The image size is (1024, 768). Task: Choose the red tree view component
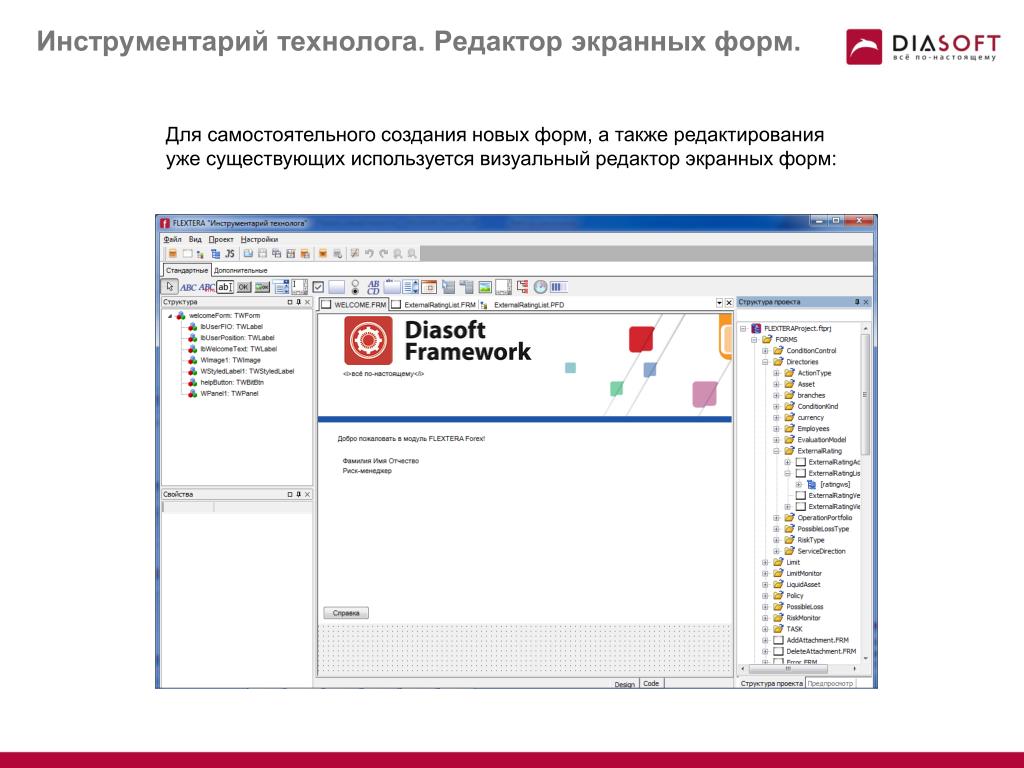click(522, 287)
